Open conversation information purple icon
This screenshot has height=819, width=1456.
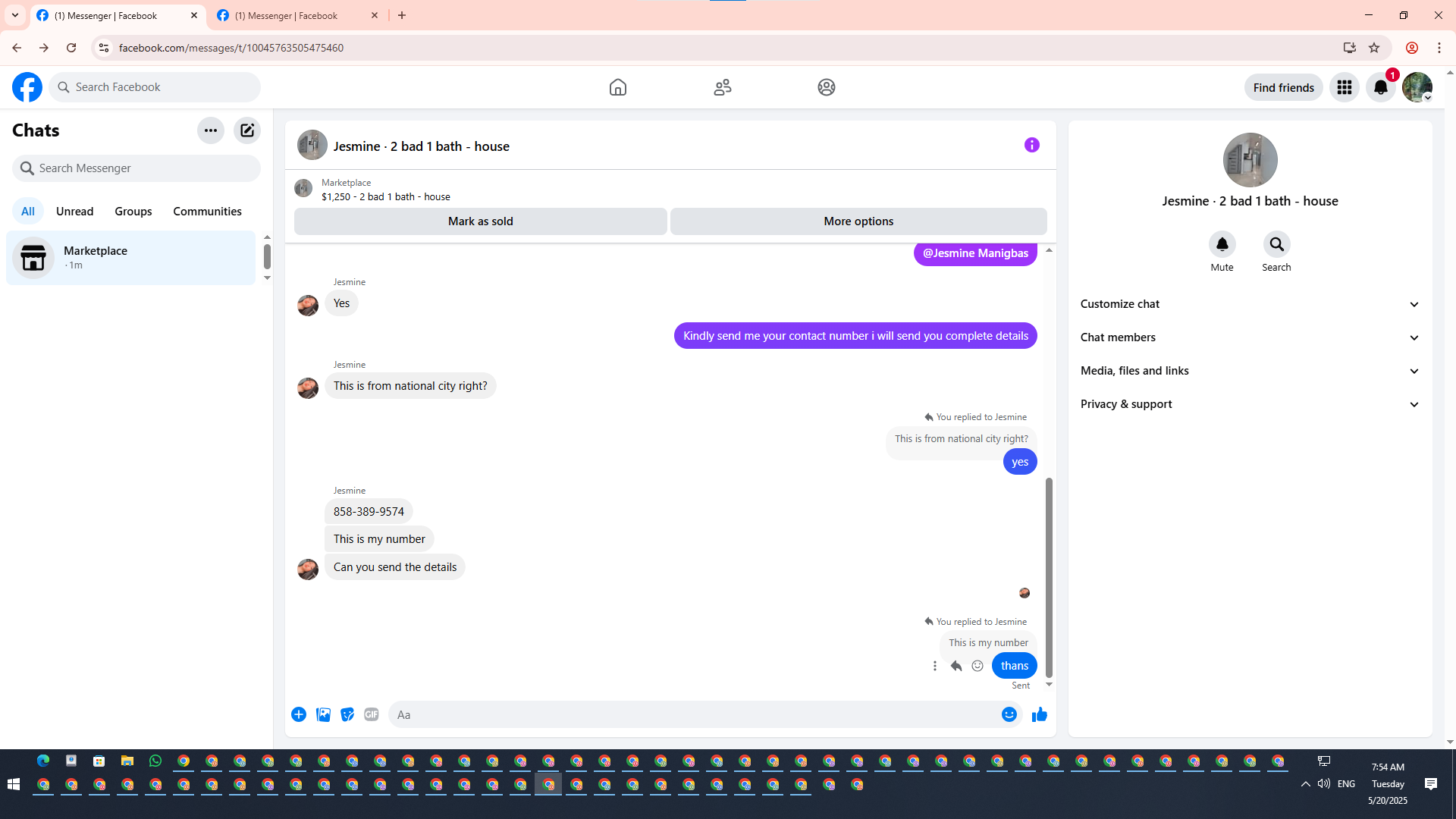[1031, 145]
